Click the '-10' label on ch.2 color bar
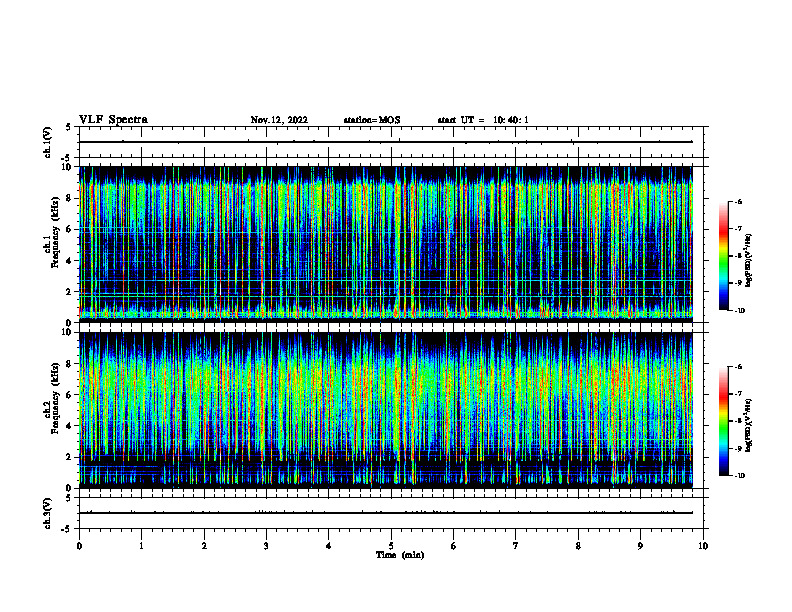This screenshot has width=792, height=612. pyautogui.click(x=738, y=476)
